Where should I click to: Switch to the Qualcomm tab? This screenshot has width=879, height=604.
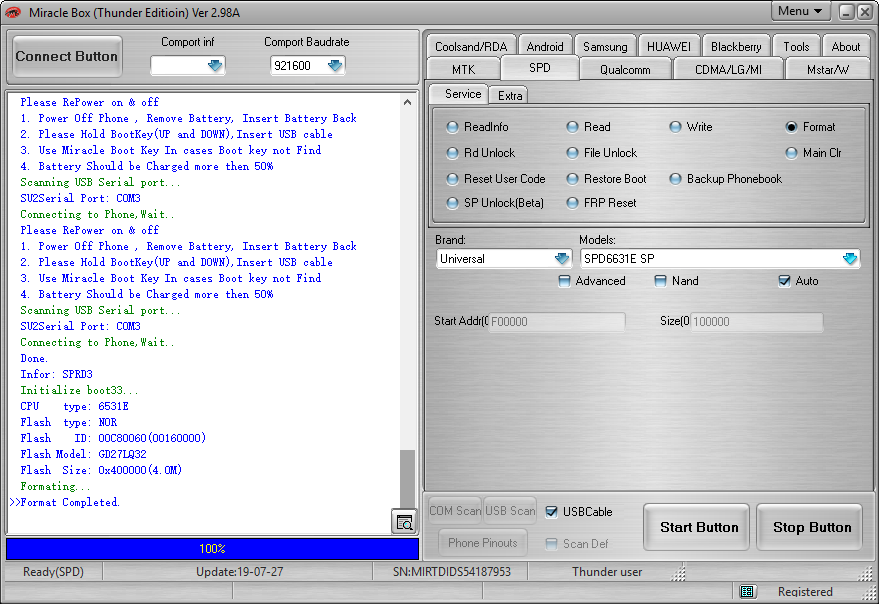click(x=625, y=69)
